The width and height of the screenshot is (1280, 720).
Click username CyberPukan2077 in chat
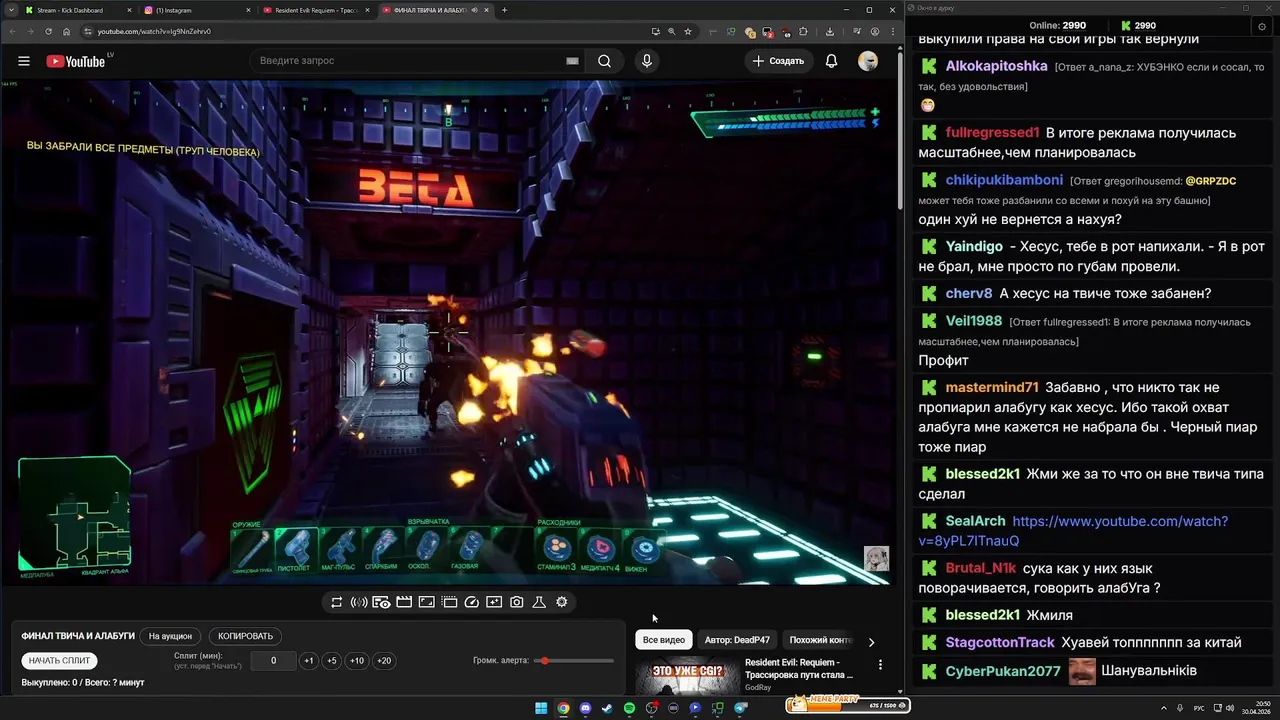(1003, 671)
